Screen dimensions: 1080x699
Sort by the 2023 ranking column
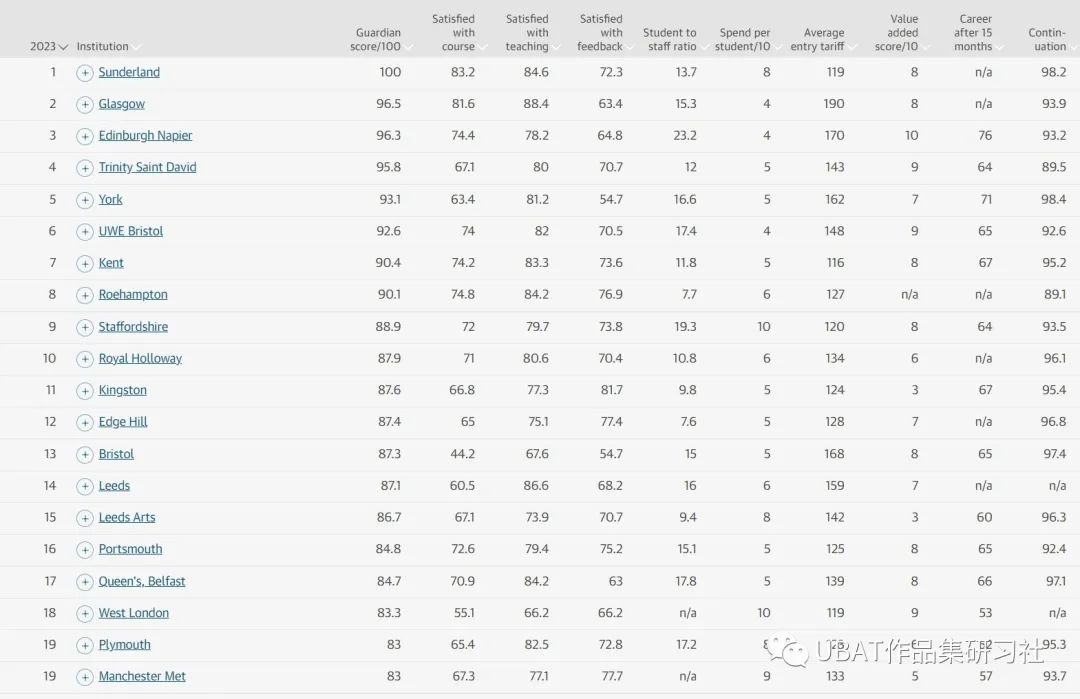49,46
